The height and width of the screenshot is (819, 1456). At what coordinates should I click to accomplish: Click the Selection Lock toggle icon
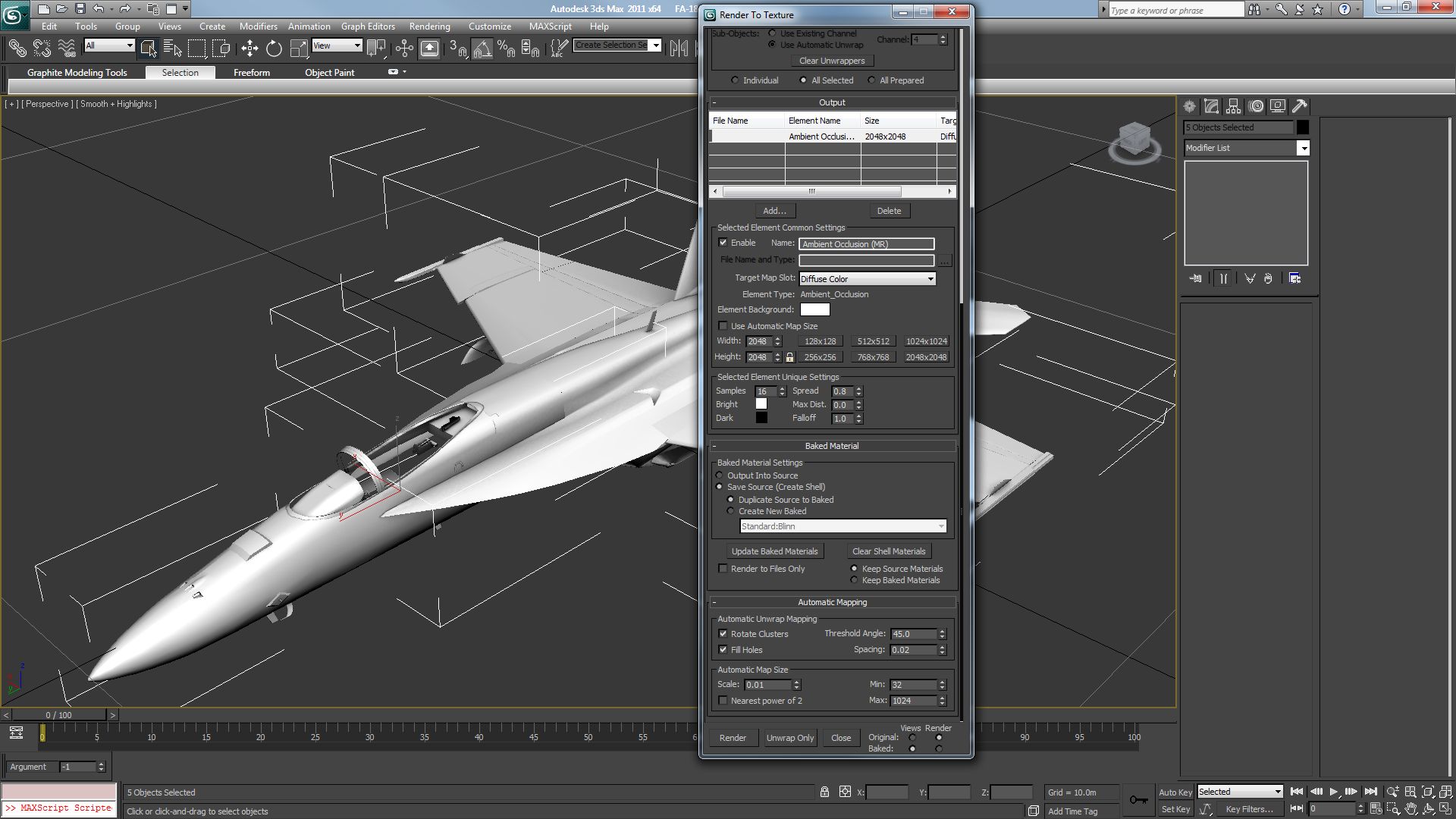[x=824, y=792]
